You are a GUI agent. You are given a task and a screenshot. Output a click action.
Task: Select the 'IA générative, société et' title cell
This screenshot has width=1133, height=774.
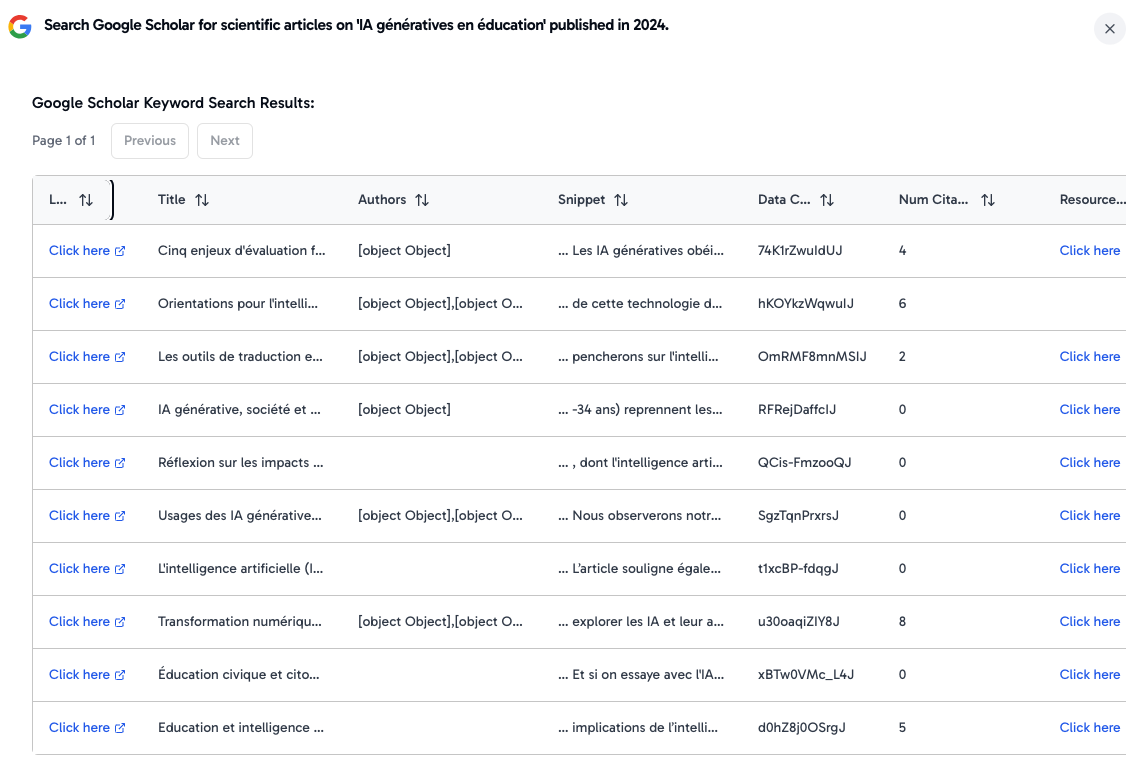pyautogui.click(x=240, y=410)
